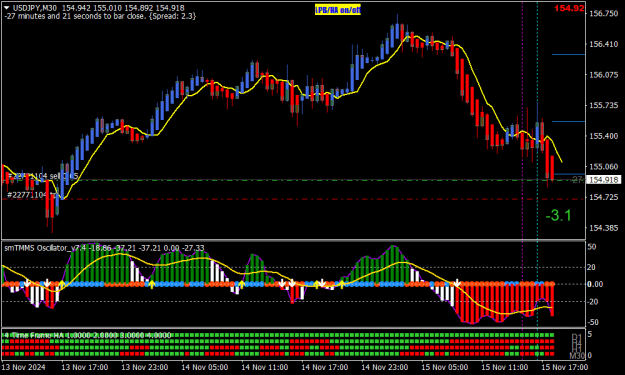The height and width of the screenshot is (375, 625).
Task: Click the 155.735 price scale label
Action: (x=603, y=105)
